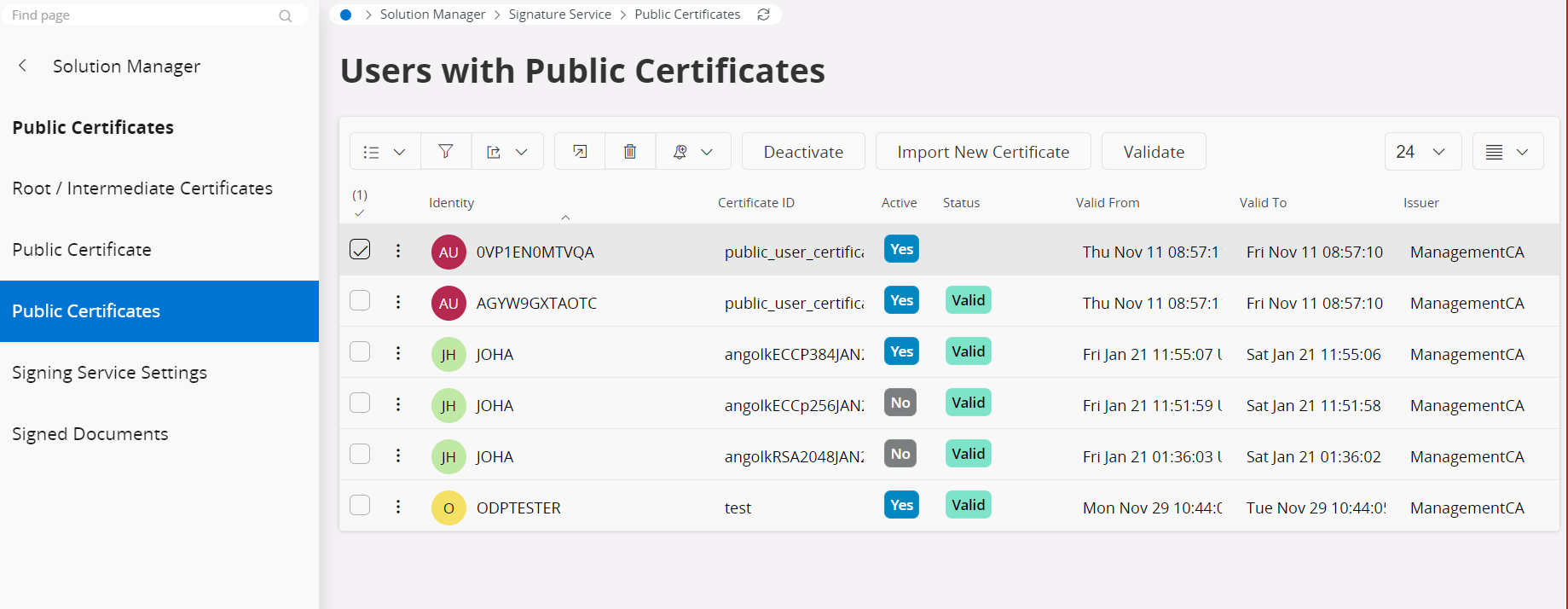
Task: Expand the 24 page size dropdown
Action: (1422, 152)
